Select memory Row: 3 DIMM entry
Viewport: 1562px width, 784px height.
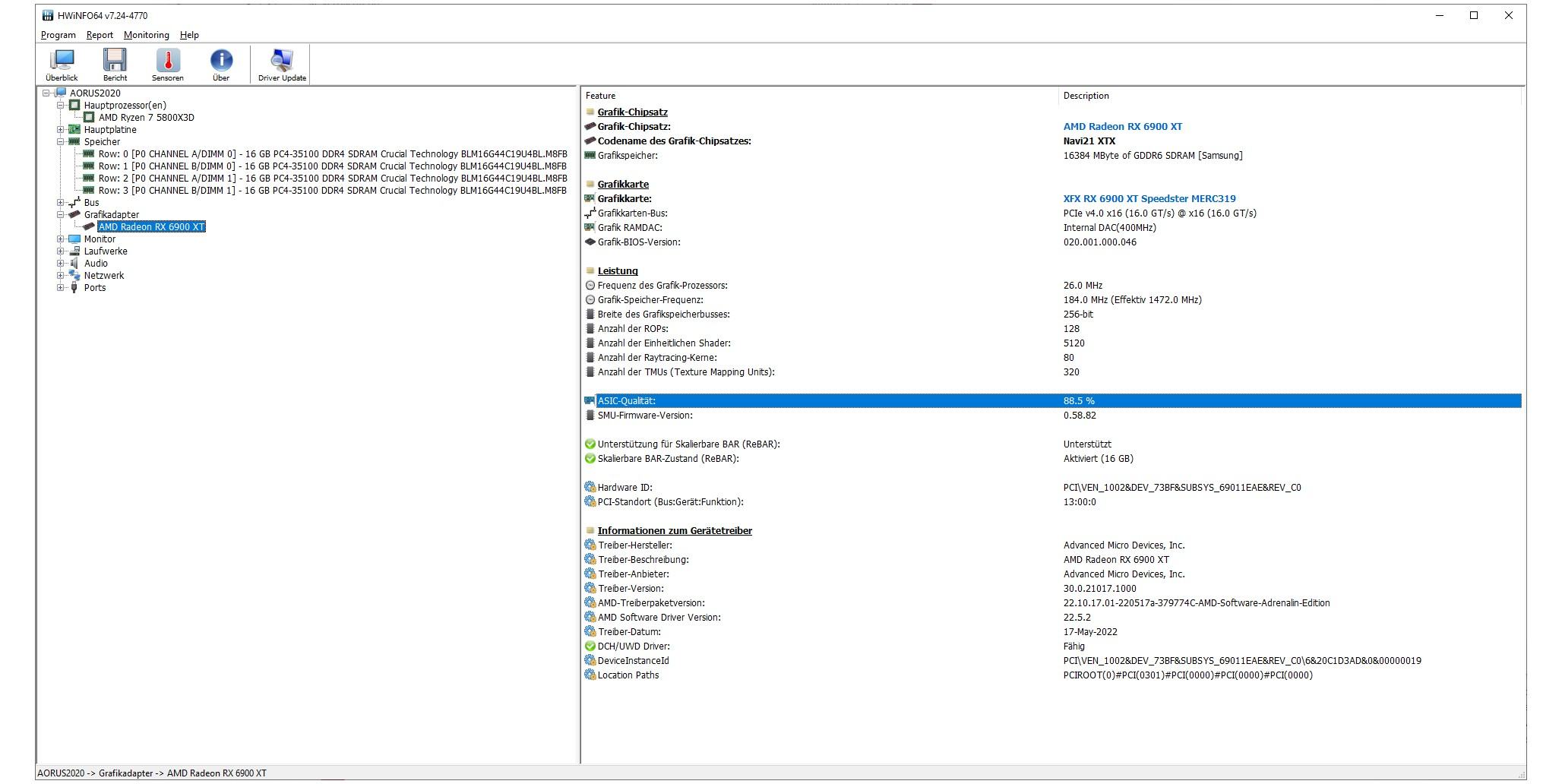point(333,191)
